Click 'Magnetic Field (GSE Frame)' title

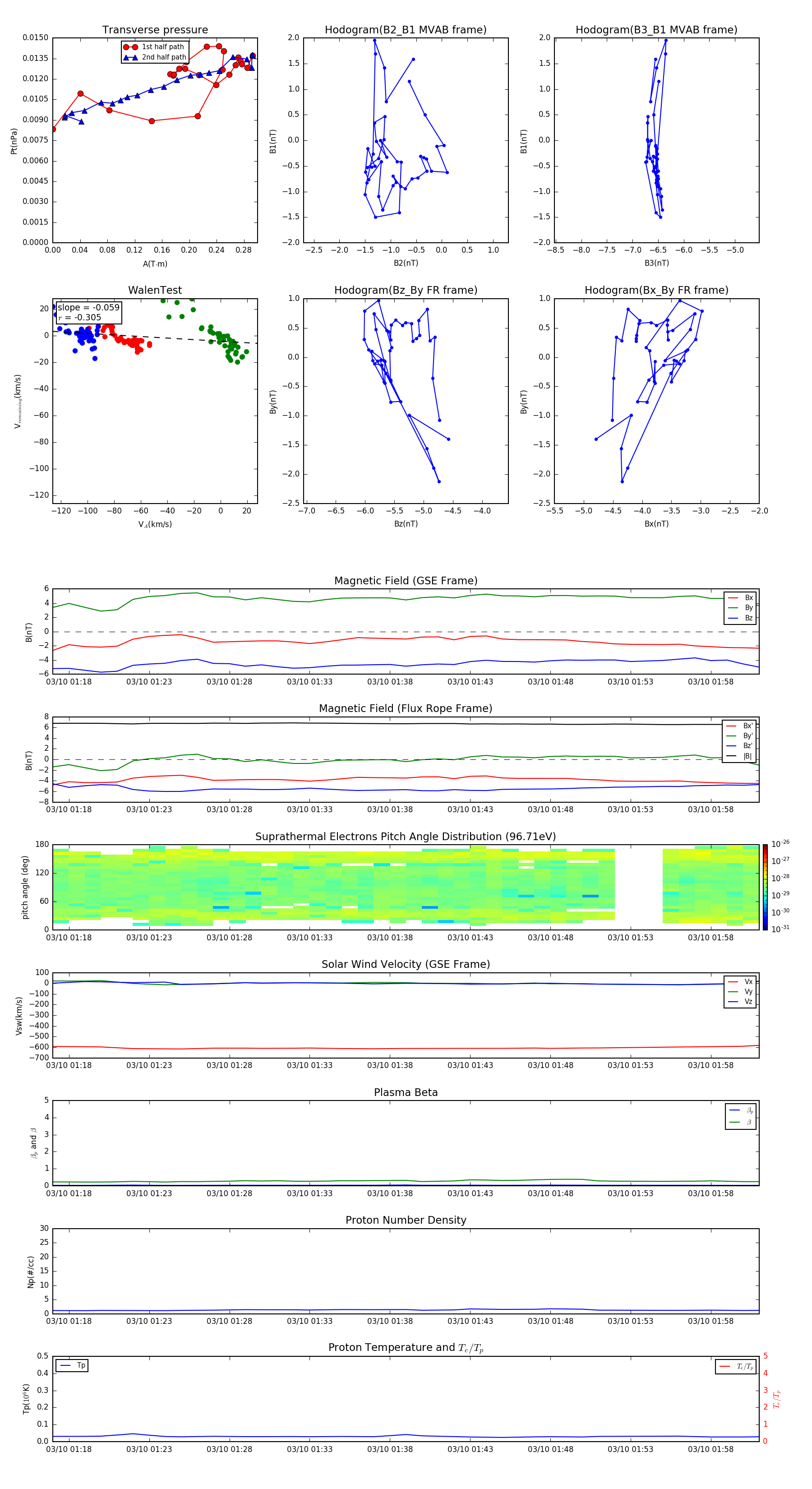click(406, 581)
